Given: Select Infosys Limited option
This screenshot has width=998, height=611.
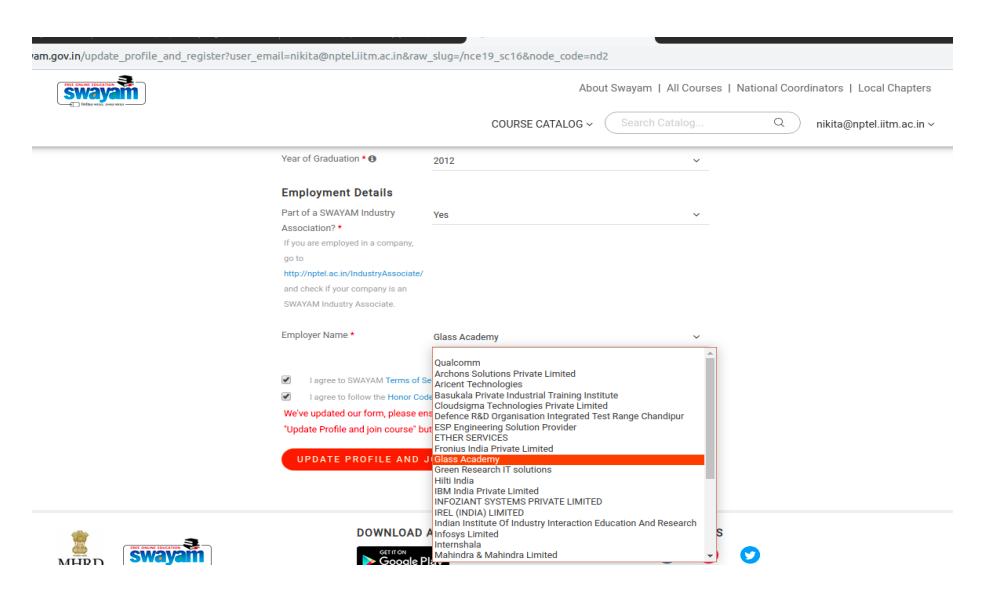Looking at the screenshot, I should click(x=569, y=534).
